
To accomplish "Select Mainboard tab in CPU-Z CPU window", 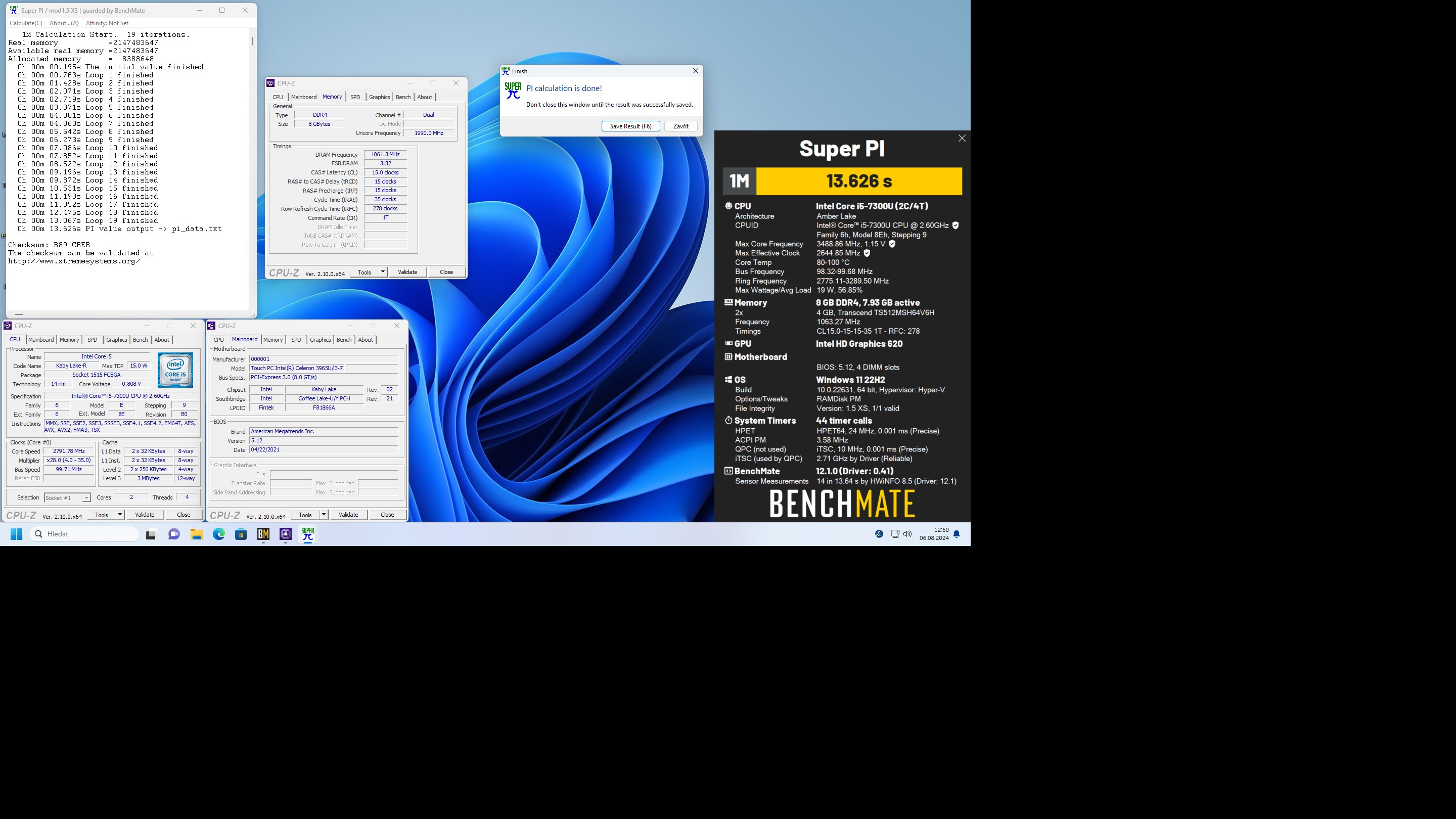I will point(41,340).
